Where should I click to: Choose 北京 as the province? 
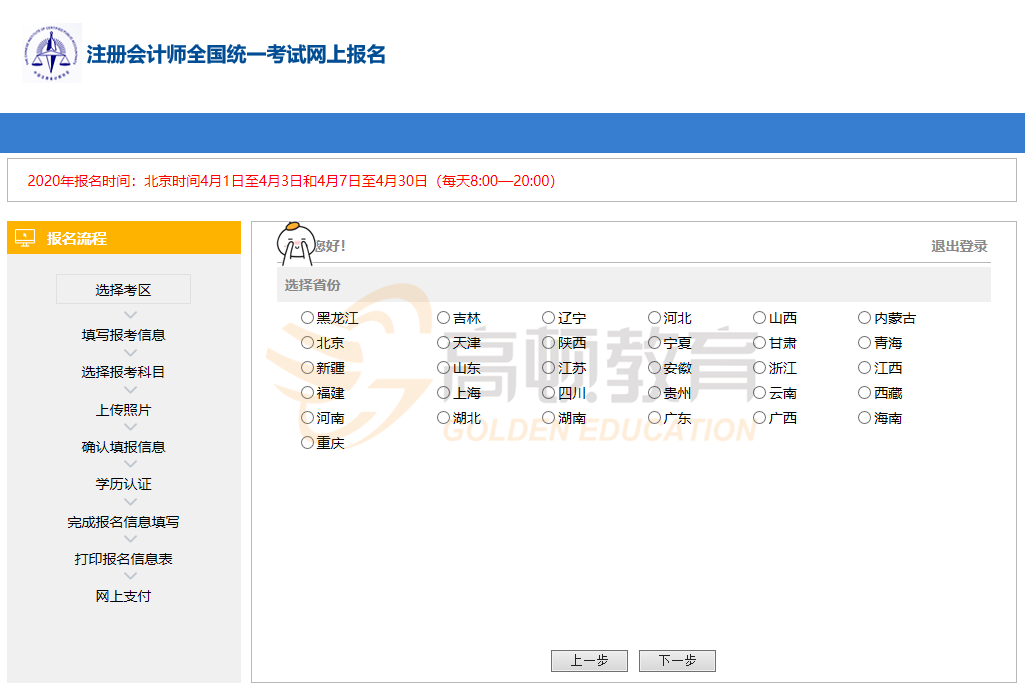tap(308, 343)
